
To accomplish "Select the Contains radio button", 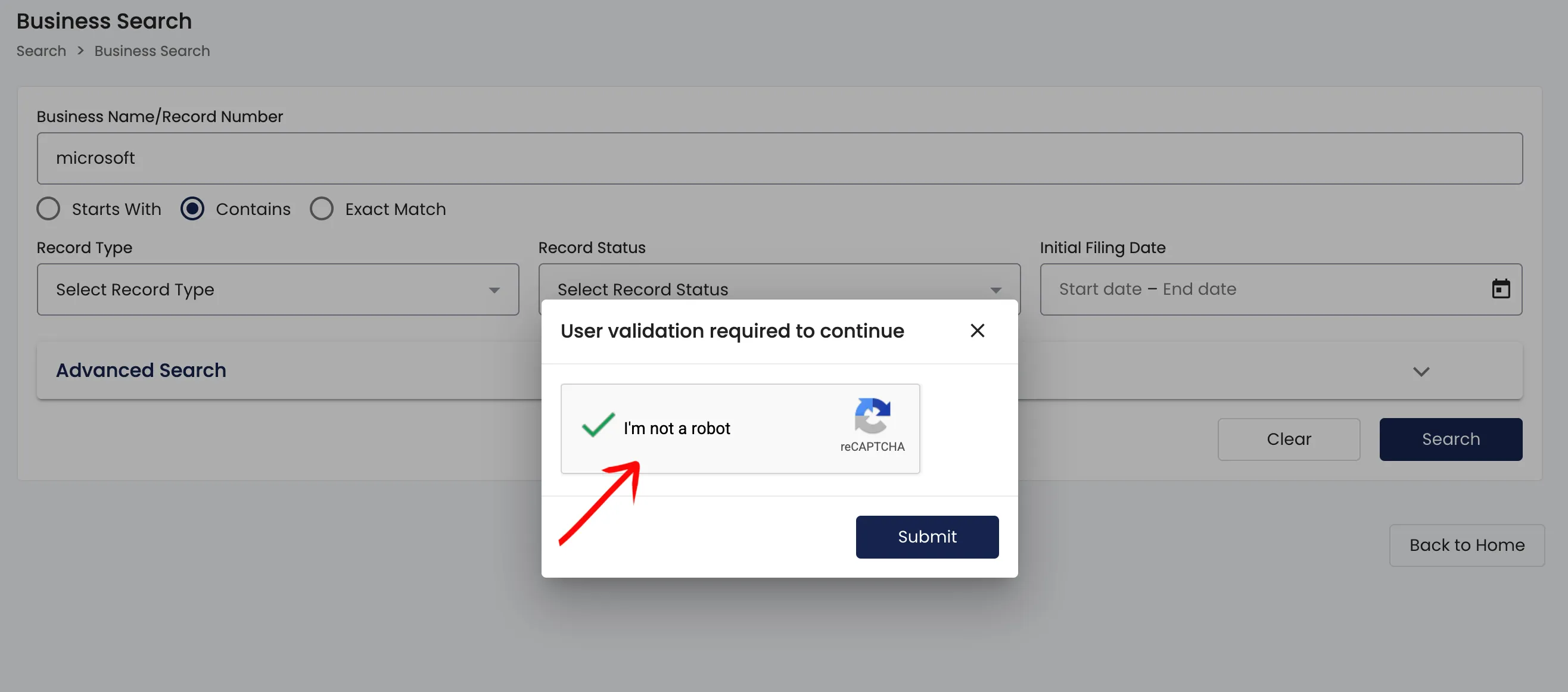I will tap(192, 209).
